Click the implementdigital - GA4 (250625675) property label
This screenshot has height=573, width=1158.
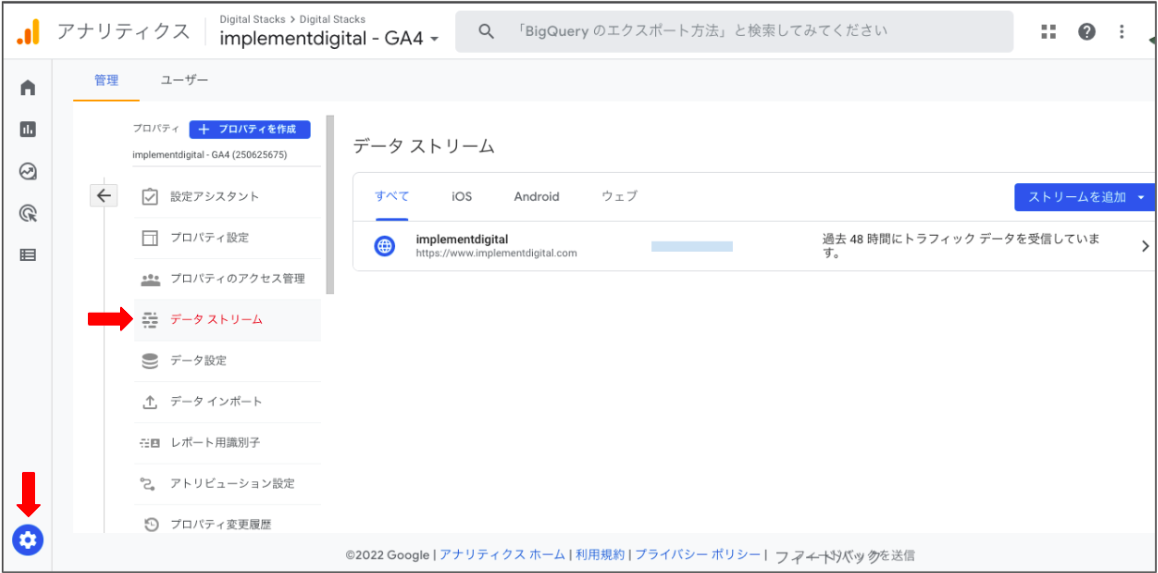click(210, 155)
